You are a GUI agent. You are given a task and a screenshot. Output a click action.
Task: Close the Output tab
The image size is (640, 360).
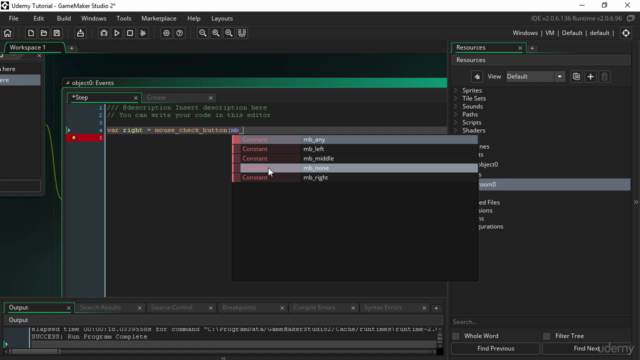pyautogui.click(x=68, y=308)
